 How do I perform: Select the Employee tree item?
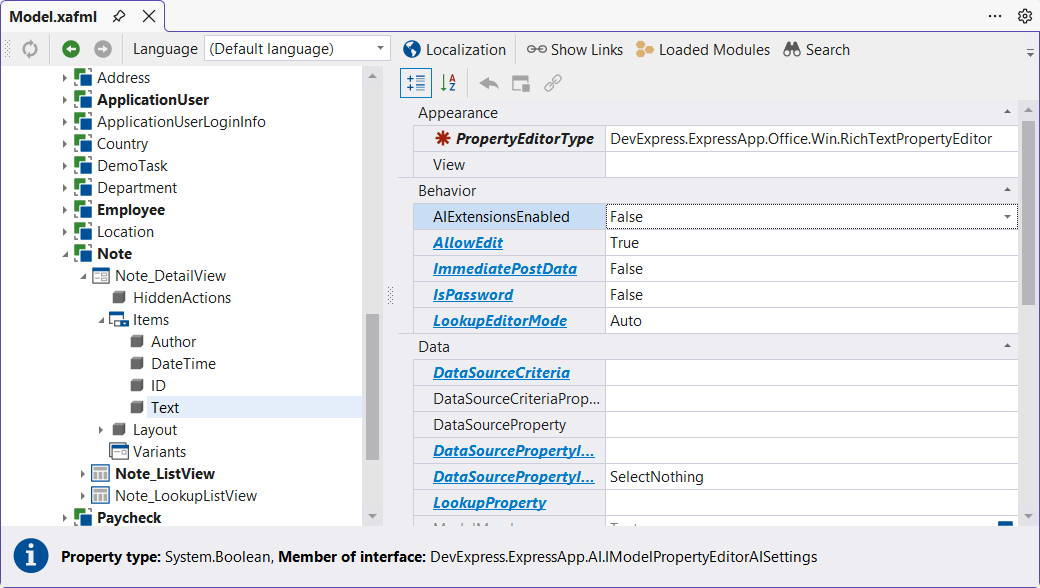(x=131, y=209)
